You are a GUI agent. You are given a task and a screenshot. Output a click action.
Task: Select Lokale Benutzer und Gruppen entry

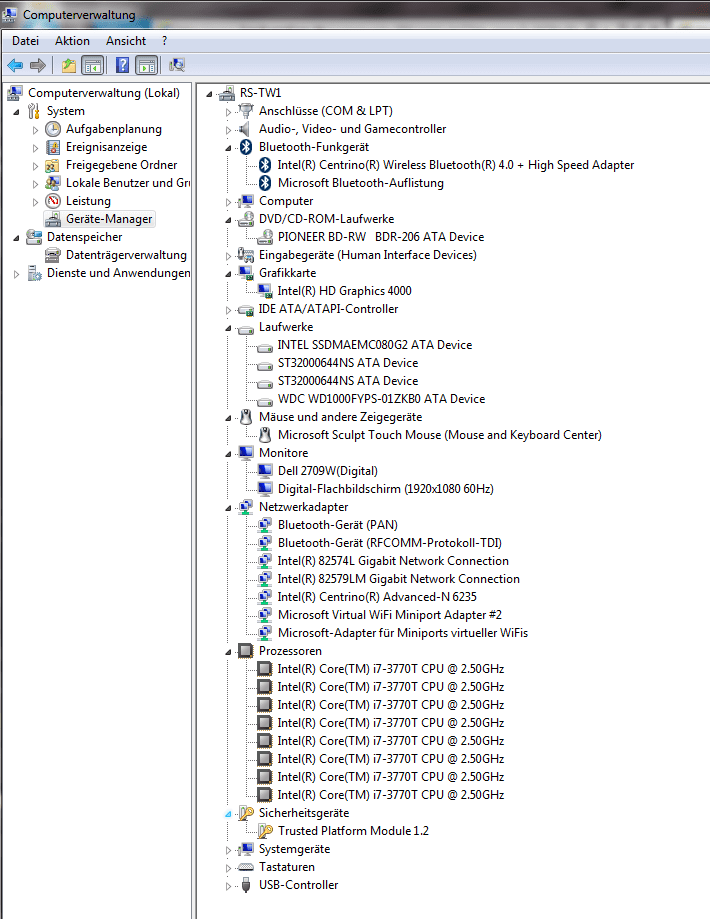(x=128, y=183)
